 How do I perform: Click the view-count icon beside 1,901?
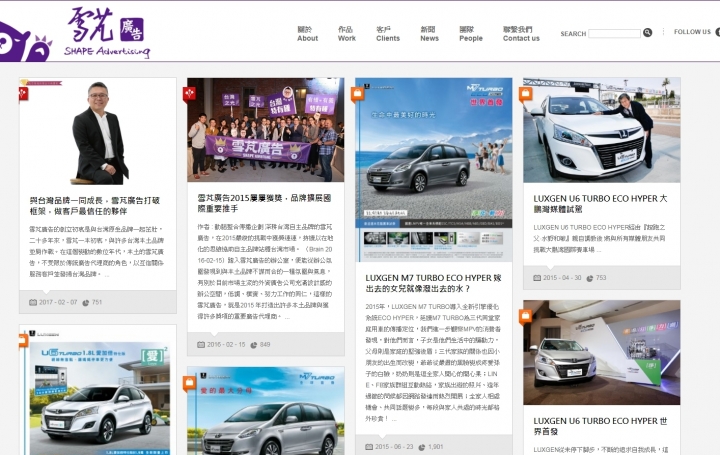422,447
